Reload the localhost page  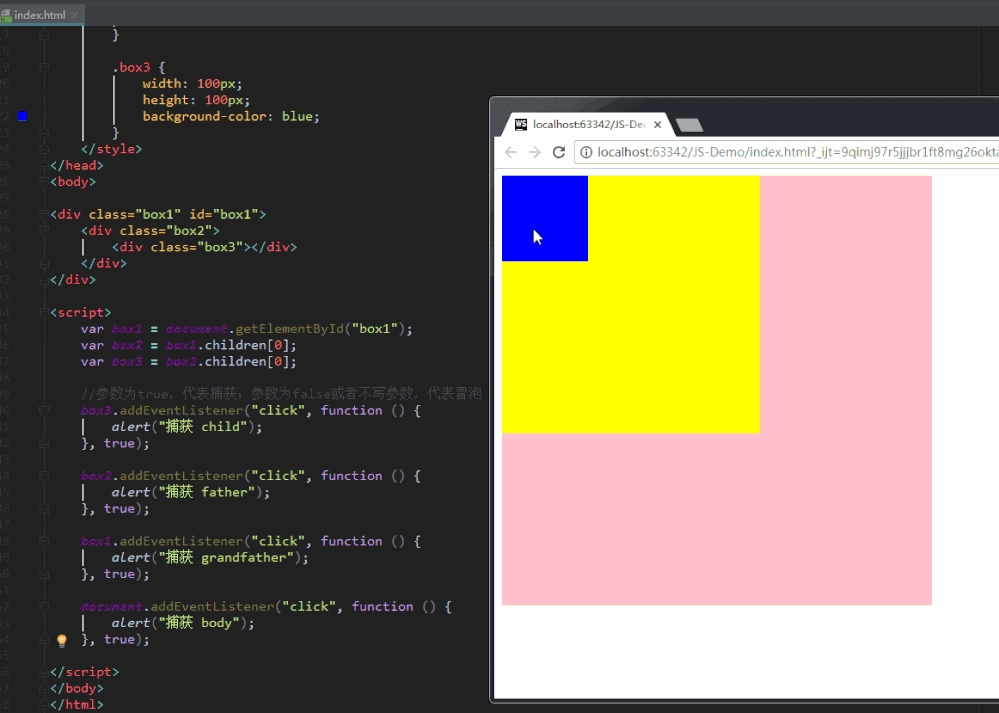[559, 152]
